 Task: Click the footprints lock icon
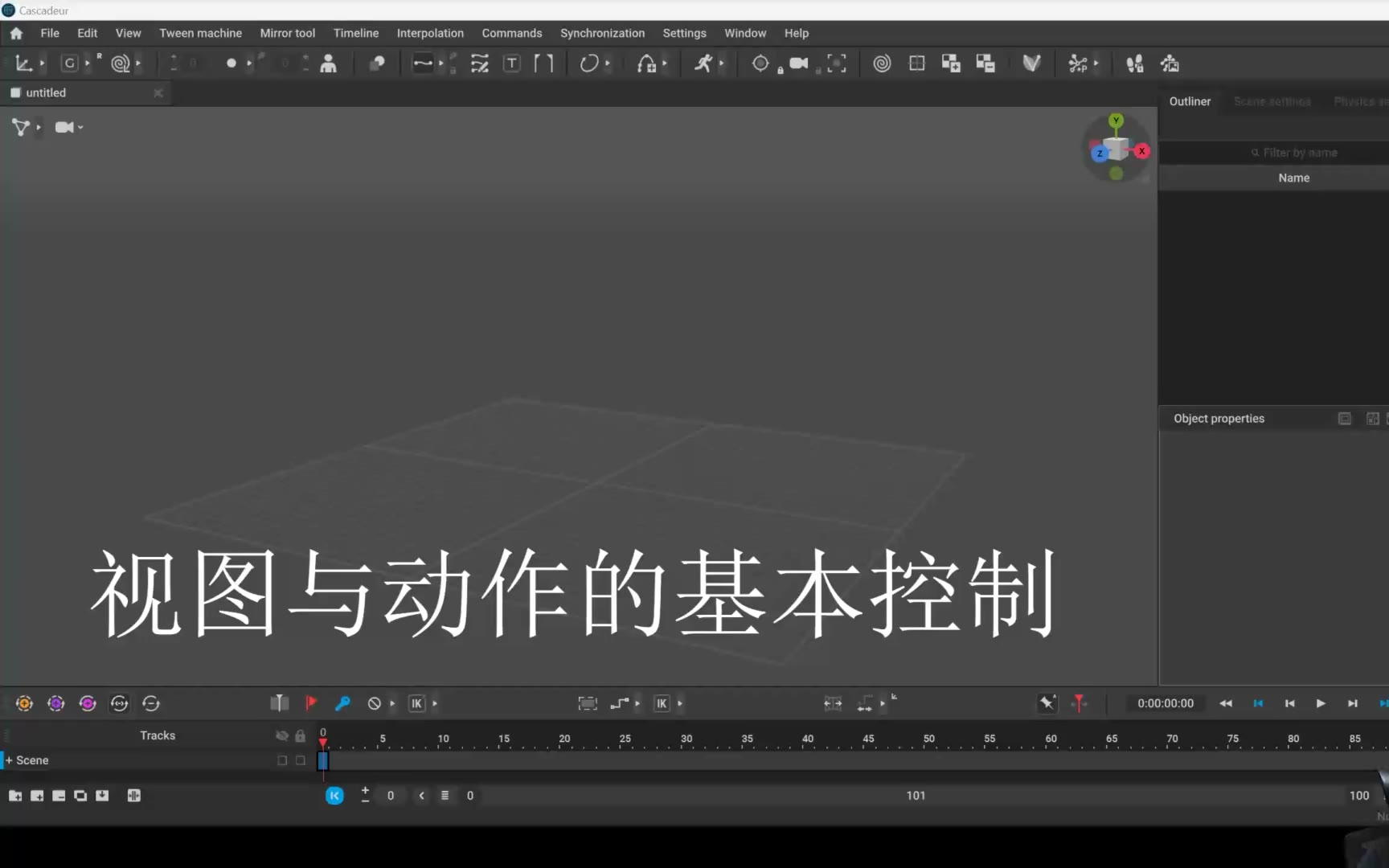1135,63
